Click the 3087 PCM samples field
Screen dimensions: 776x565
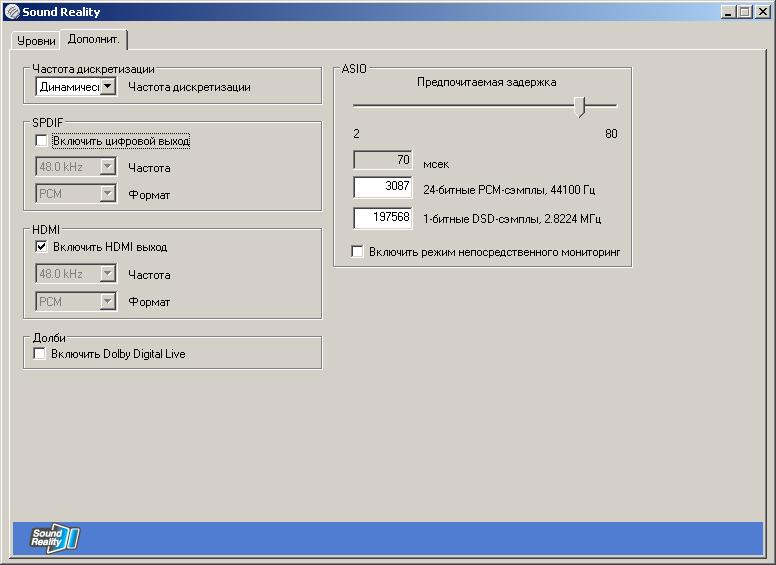[x=383, y=187]
